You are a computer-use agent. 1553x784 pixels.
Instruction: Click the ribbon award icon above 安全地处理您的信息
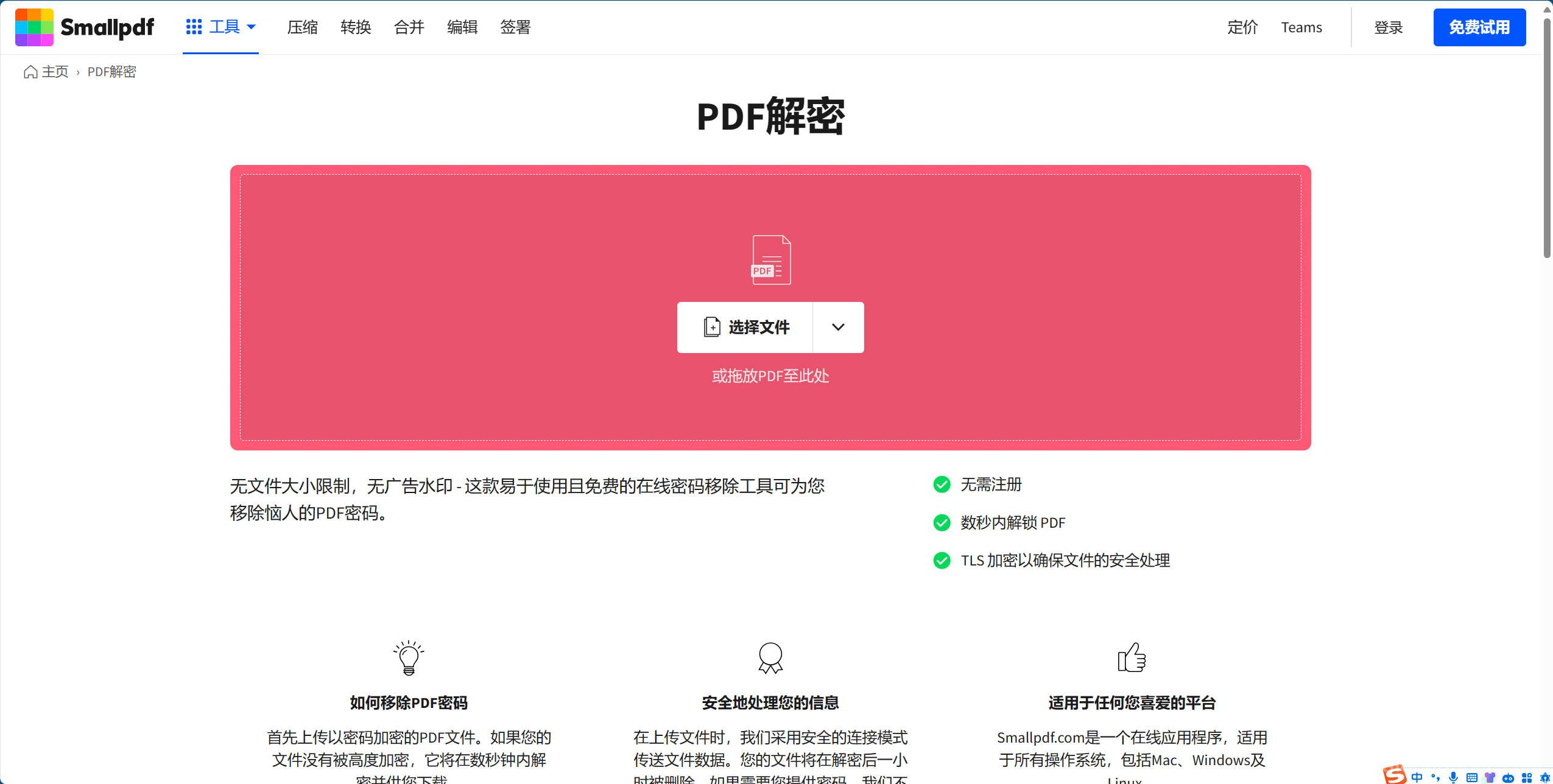770,658
